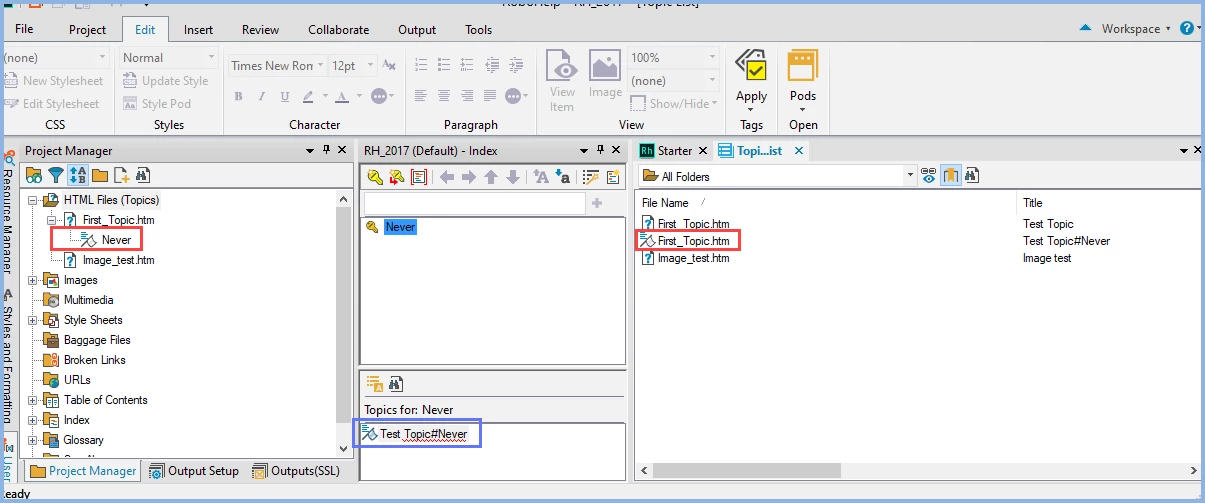The height and width of the screenshot is (503, 1205).
Task: Click the new folder icon in Project Manager
Action: click(x=100, y=175)
